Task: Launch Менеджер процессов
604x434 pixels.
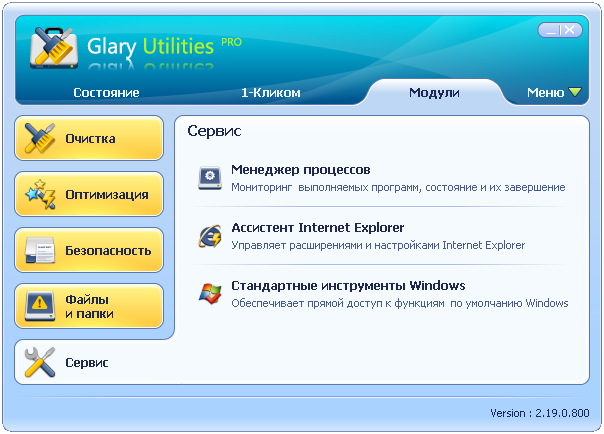Action: click(301, 169)
